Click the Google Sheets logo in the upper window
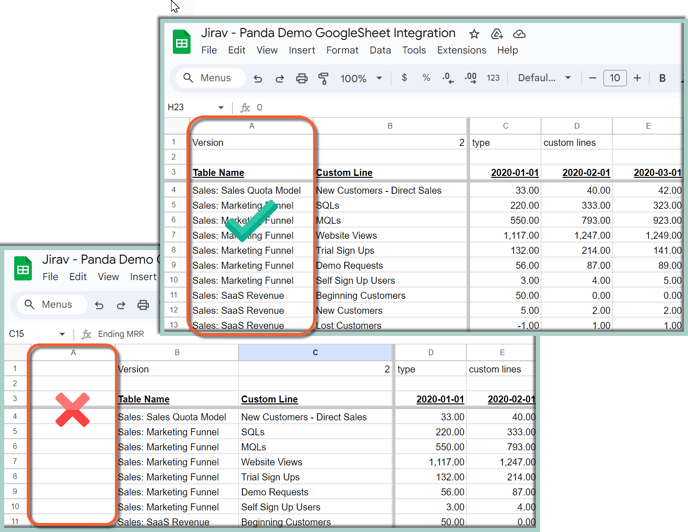The height and width of the screenshot is (532, 688). point(182,42)
